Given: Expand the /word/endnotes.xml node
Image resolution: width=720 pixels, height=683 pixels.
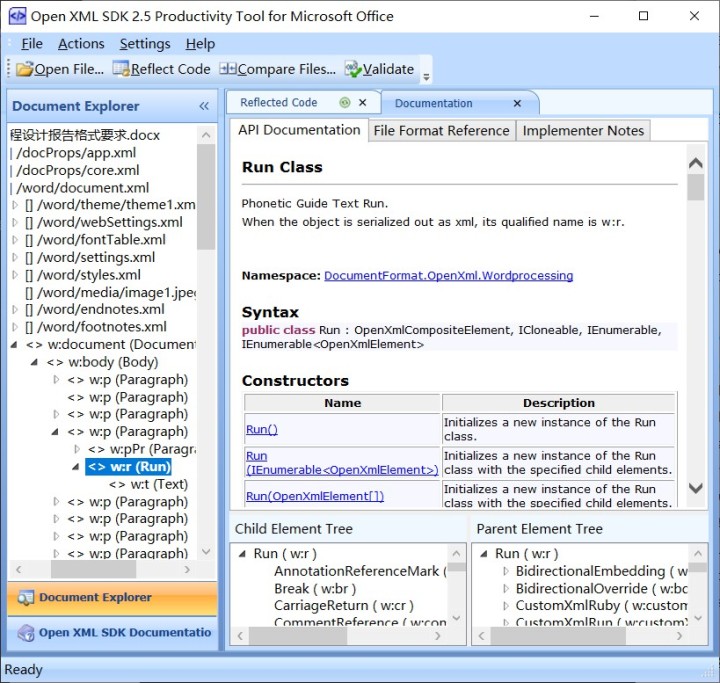Looking at the screenshot, I should click(x=15, y=310).
